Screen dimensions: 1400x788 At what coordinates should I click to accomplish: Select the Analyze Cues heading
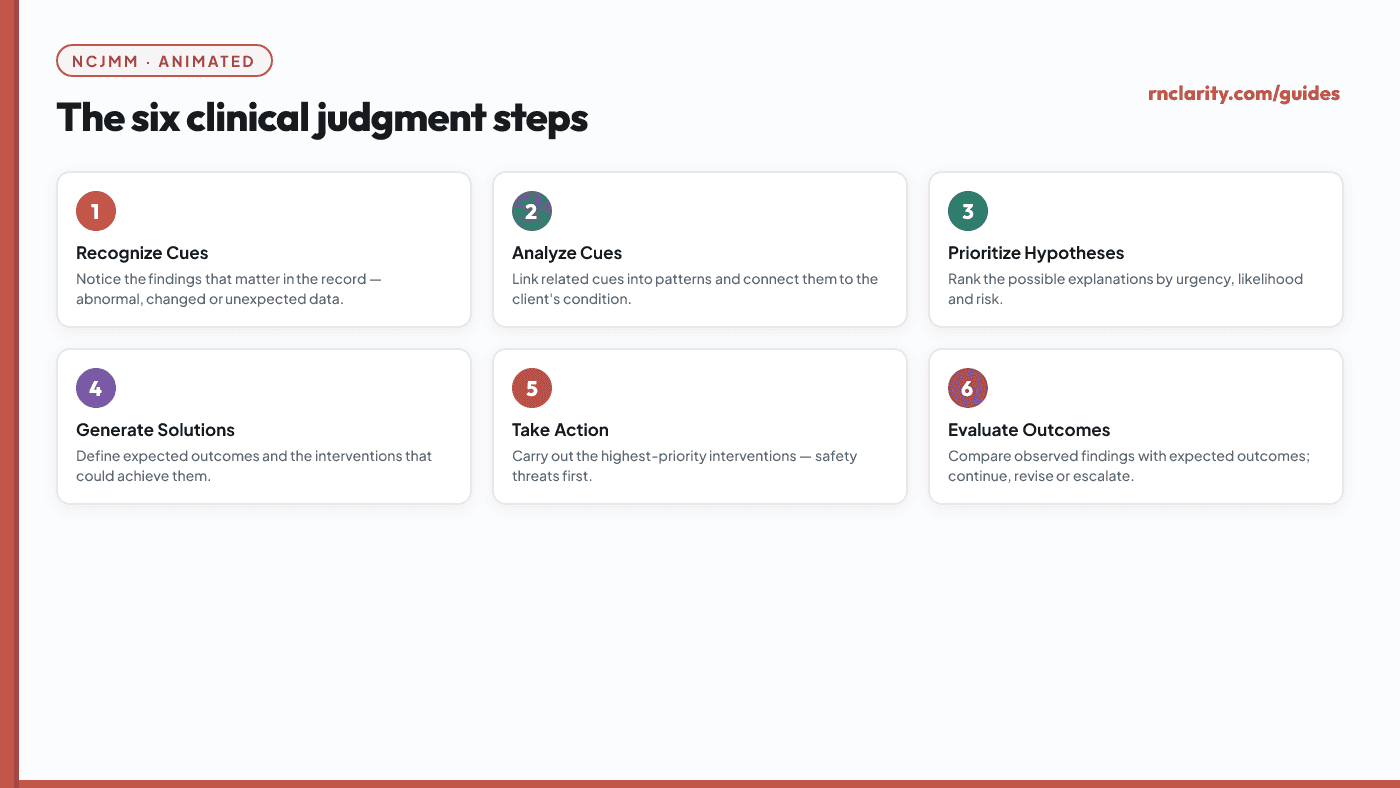pos(567,253)
